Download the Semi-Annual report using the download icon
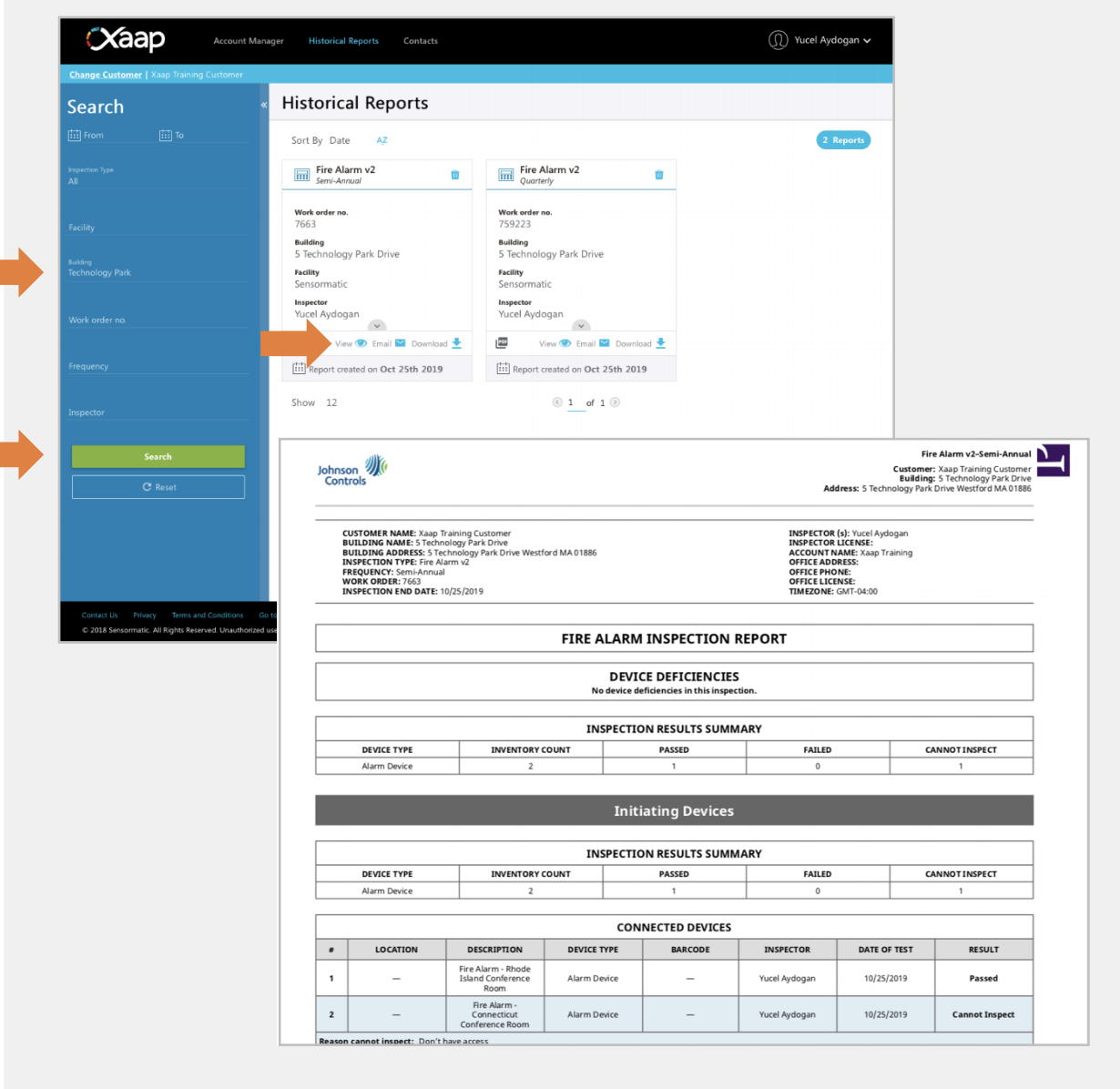The width and height of the screenshot is (1120, 1089). [457, 343]
